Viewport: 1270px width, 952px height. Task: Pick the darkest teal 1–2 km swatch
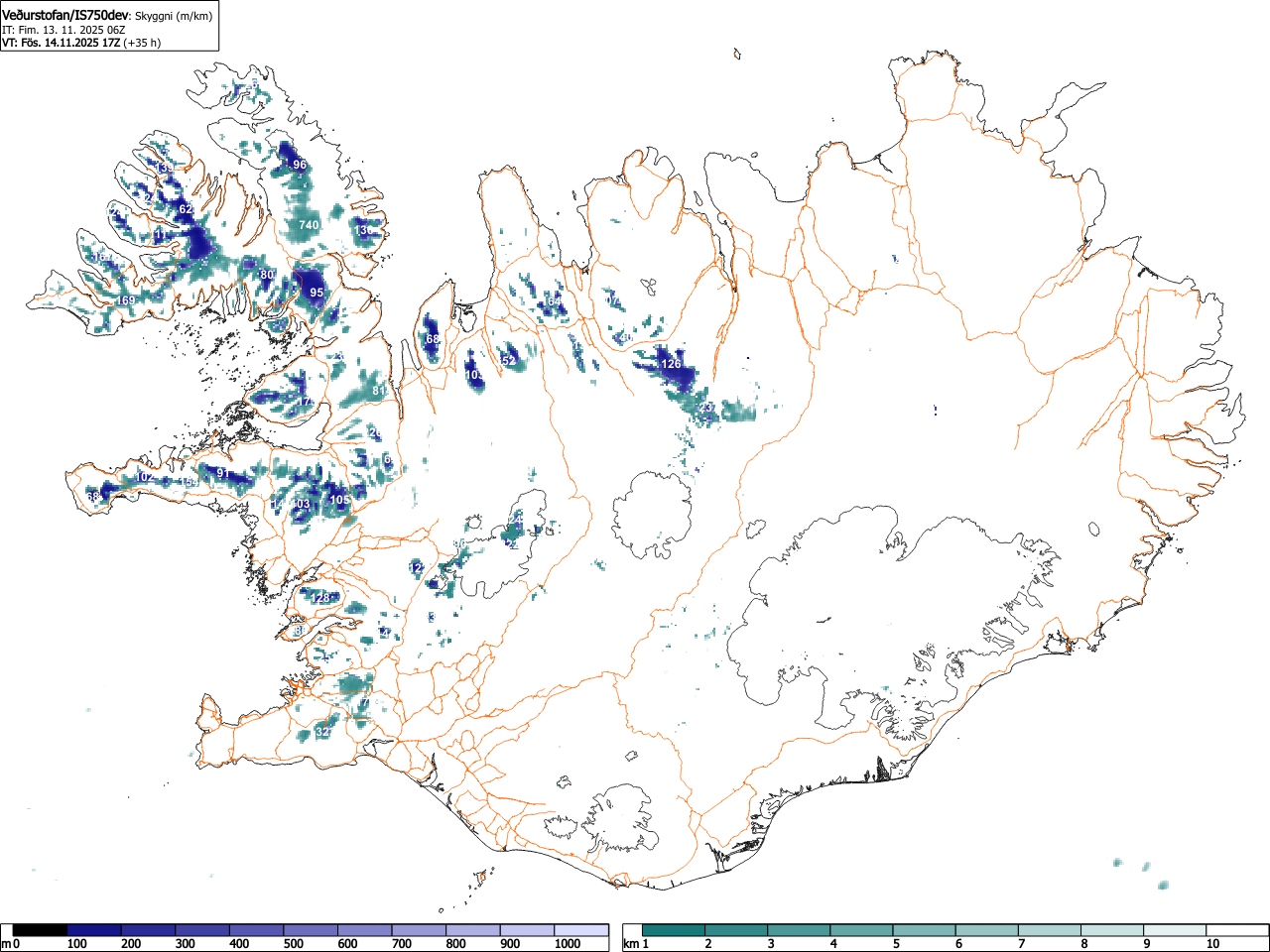coord(675,930)
